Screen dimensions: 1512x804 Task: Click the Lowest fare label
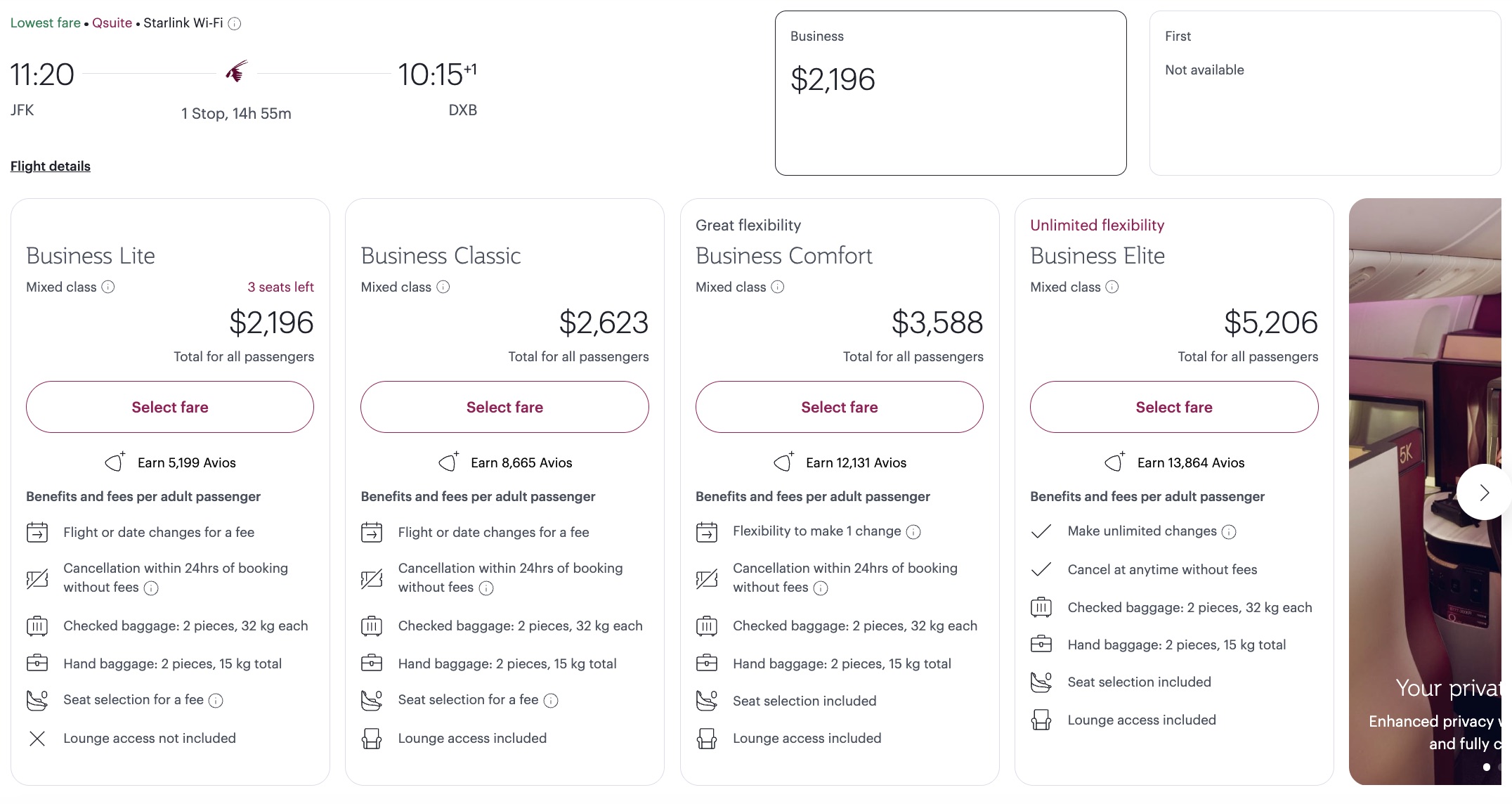point(45,23)
